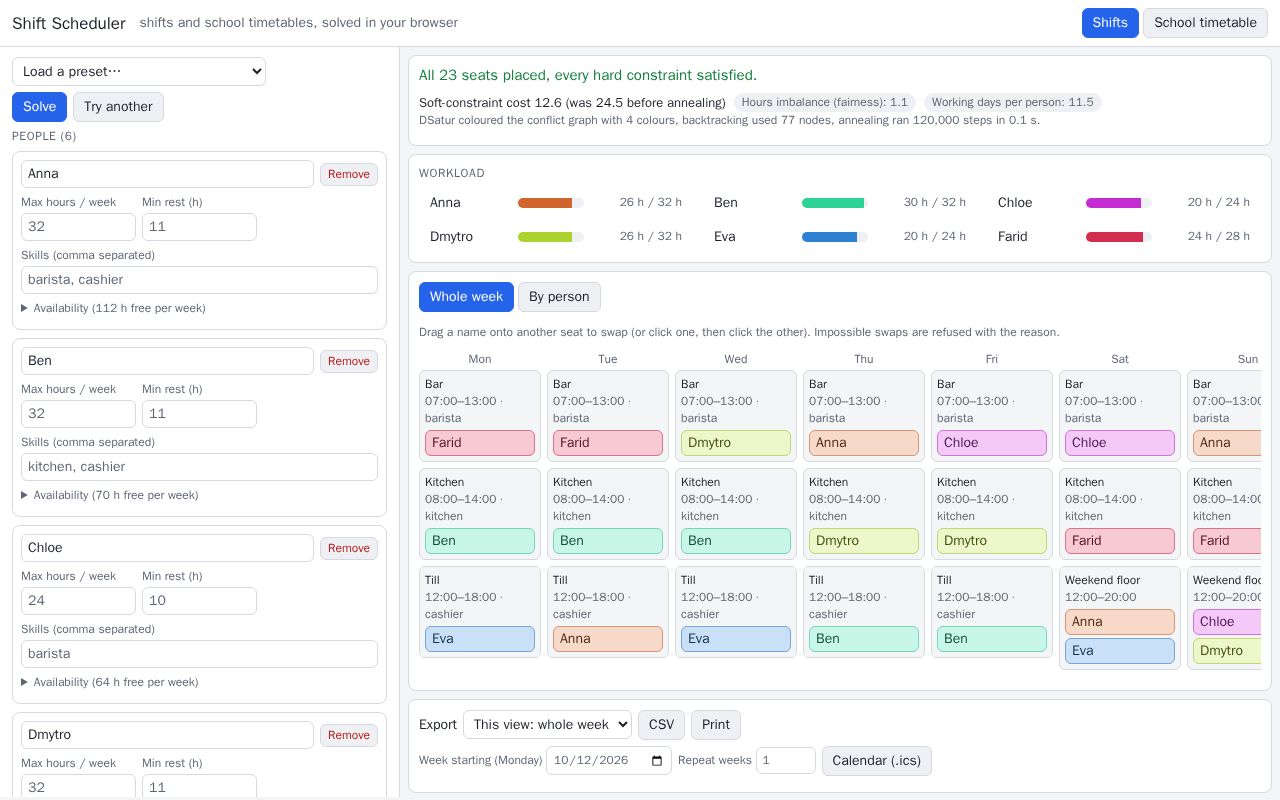Open the date picker calendar icon
Viewport: 1280px width, 800px height.
(657, 761)
